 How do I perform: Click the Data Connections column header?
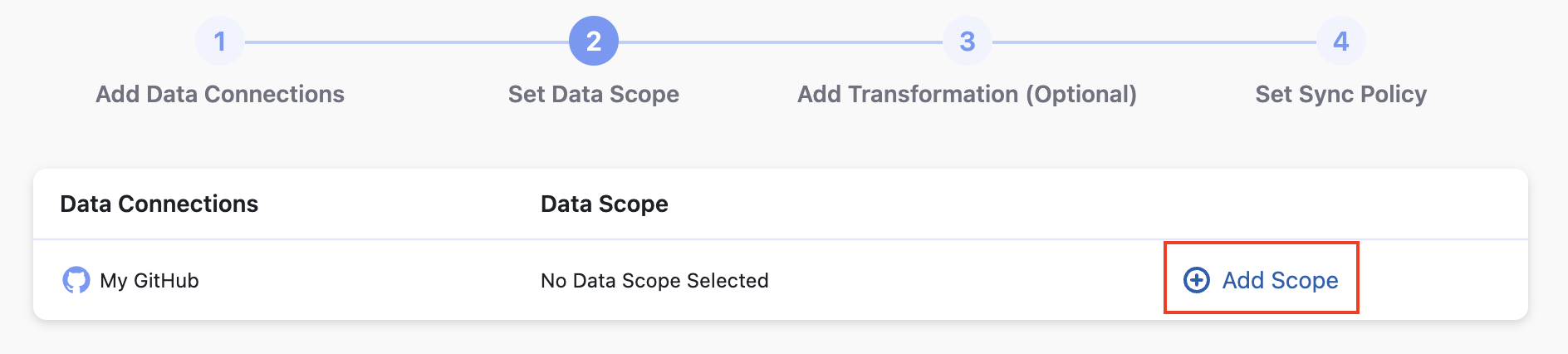pos(159,204)
